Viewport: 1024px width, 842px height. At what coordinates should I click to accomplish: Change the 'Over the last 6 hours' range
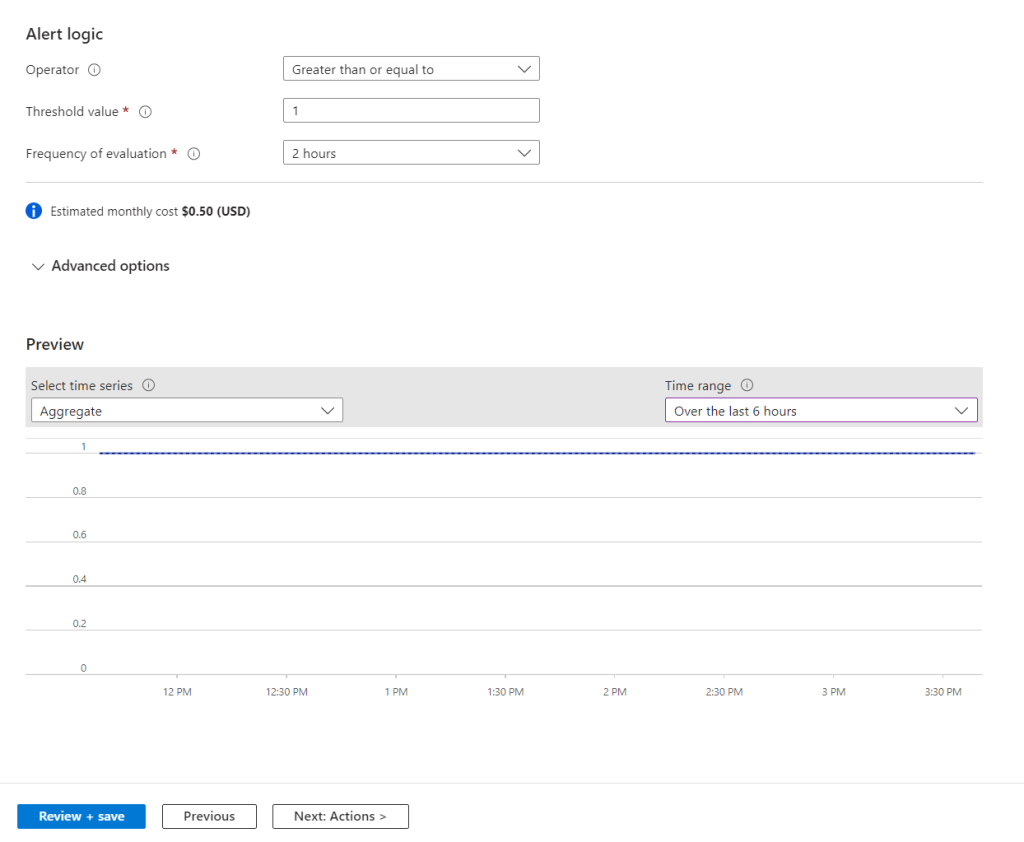(x=820, y=411)
